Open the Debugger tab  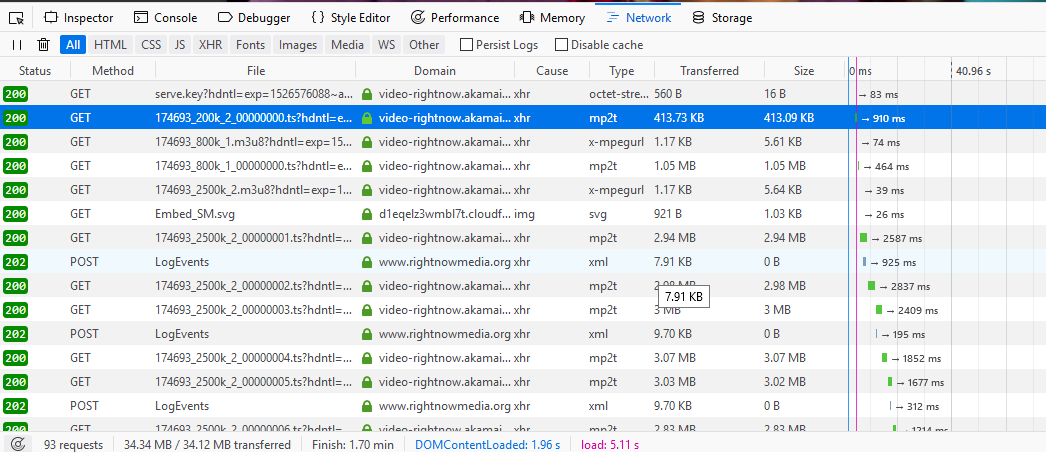coord(254,17)
